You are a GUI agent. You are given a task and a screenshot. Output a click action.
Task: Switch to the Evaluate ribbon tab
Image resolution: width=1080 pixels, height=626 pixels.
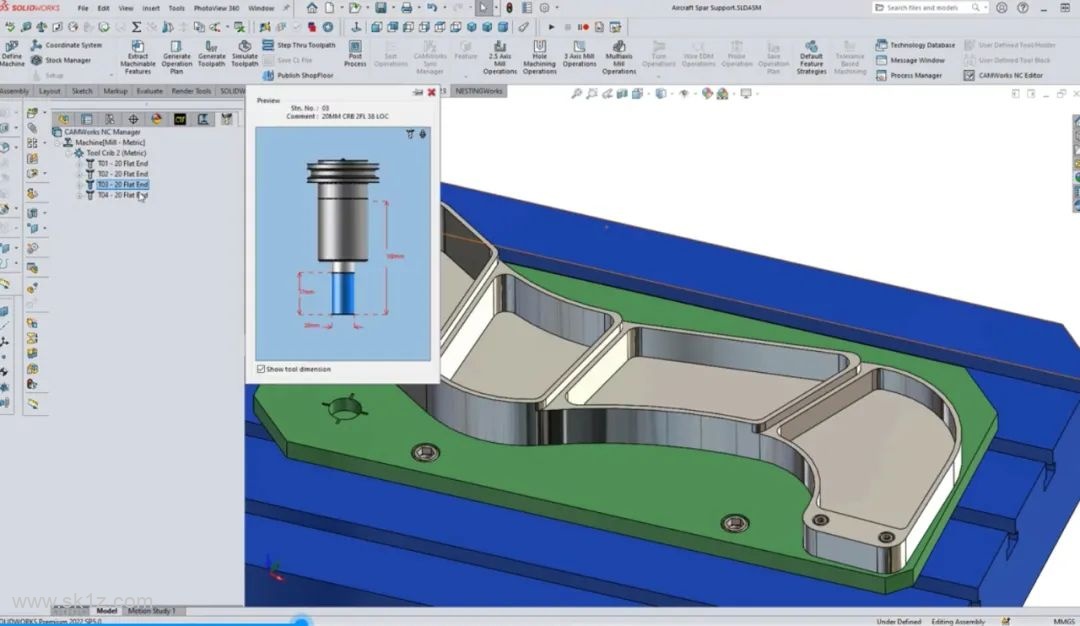[x=149, y=91]
